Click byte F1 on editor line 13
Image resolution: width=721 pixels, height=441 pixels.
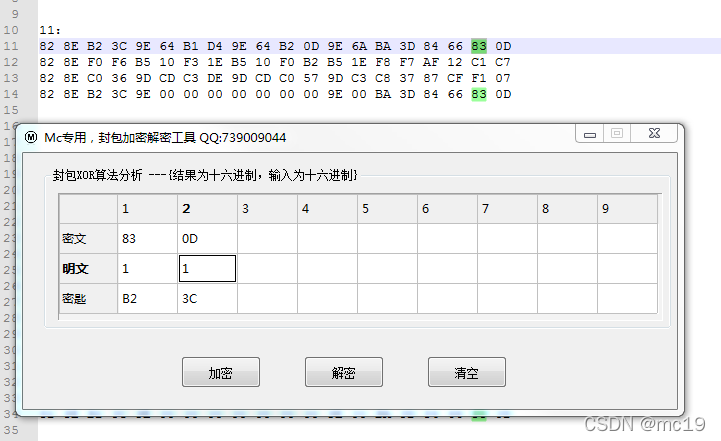(479, 78)
